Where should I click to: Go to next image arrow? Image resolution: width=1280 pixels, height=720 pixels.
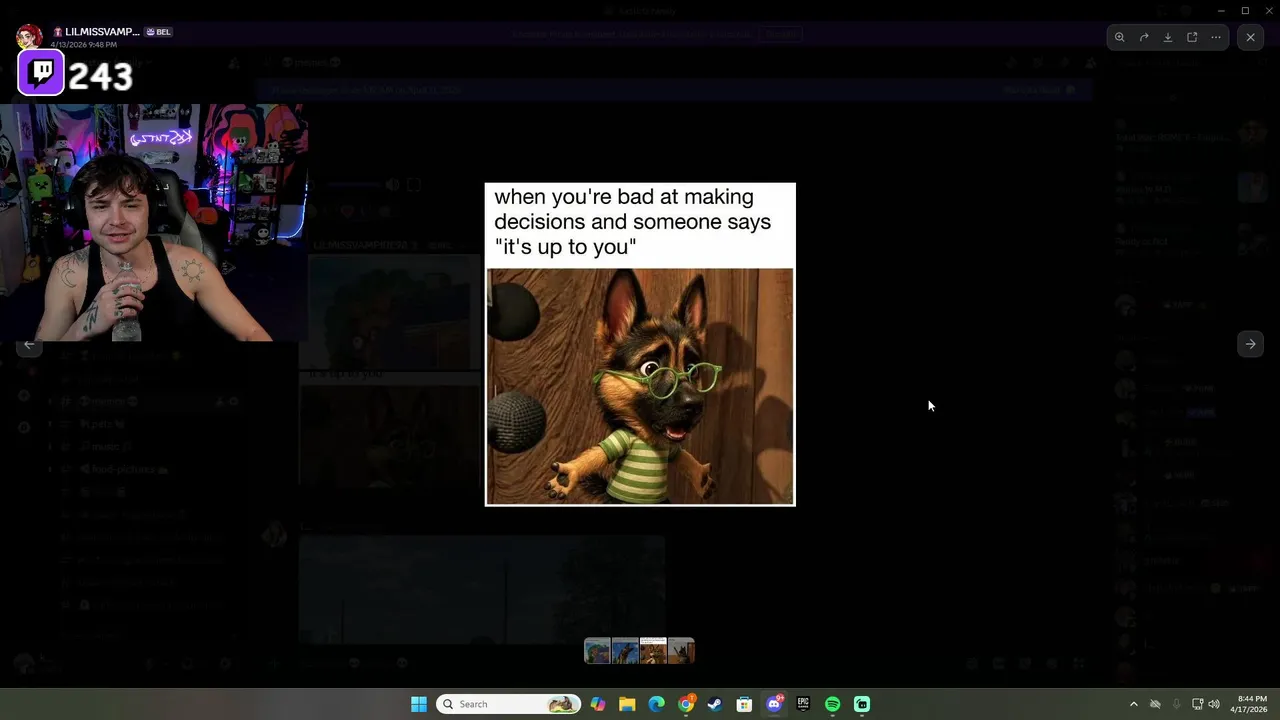(1250, 344)
